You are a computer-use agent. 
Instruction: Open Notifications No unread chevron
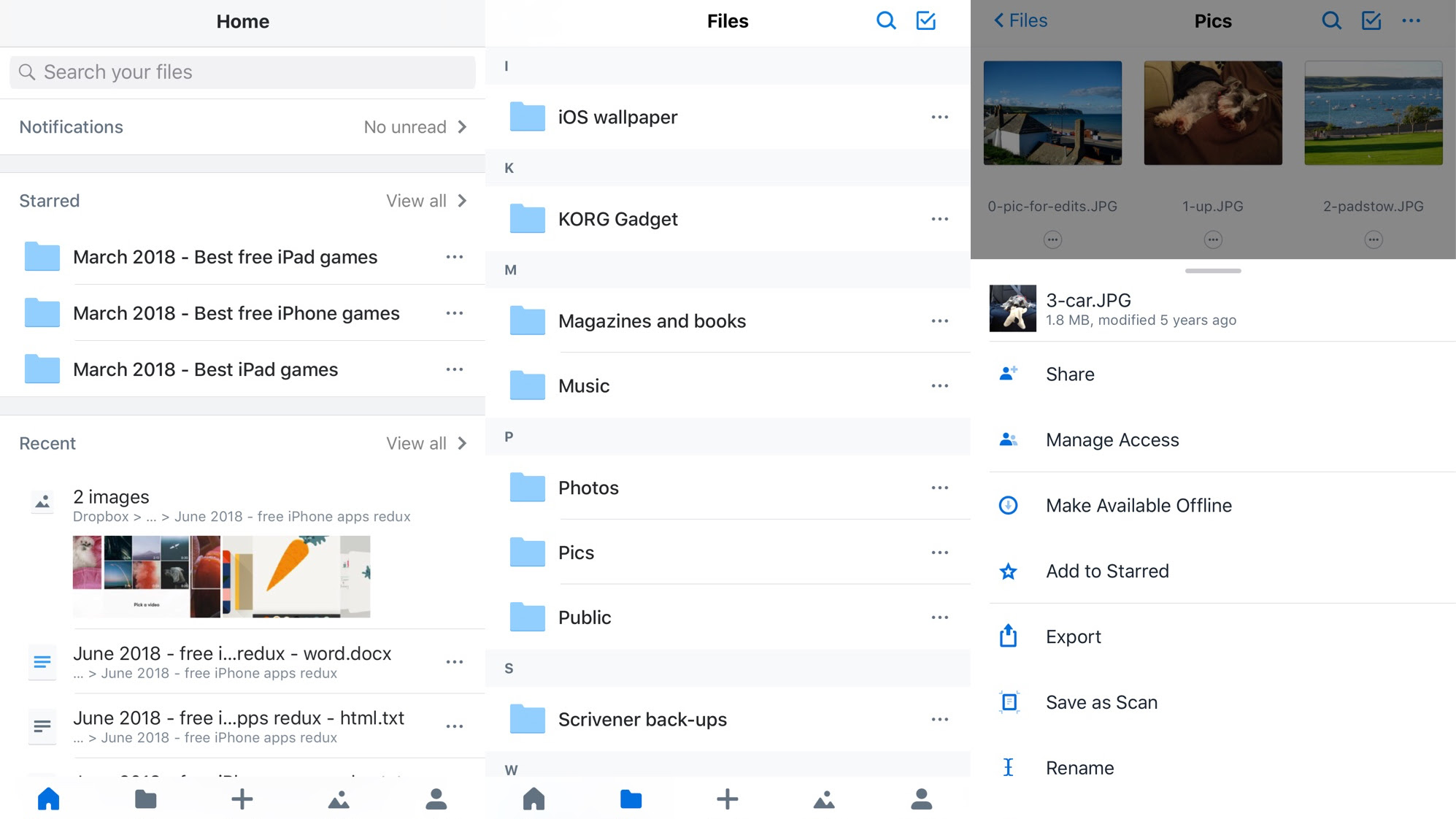coord(462,127)
